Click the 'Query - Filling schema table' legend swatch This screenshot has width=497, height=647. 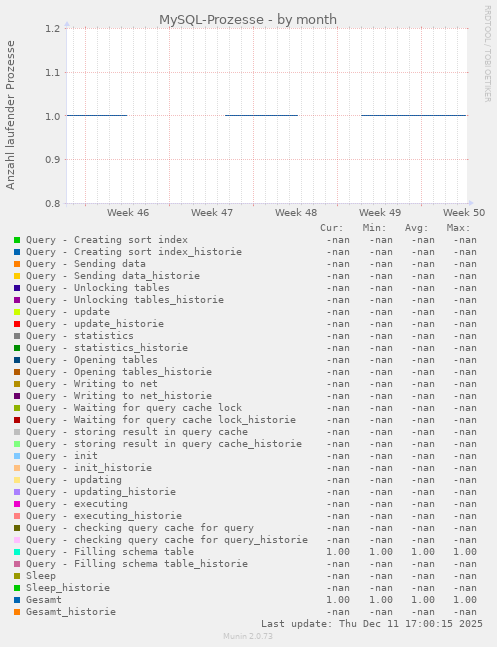click(x=17, y=552)
